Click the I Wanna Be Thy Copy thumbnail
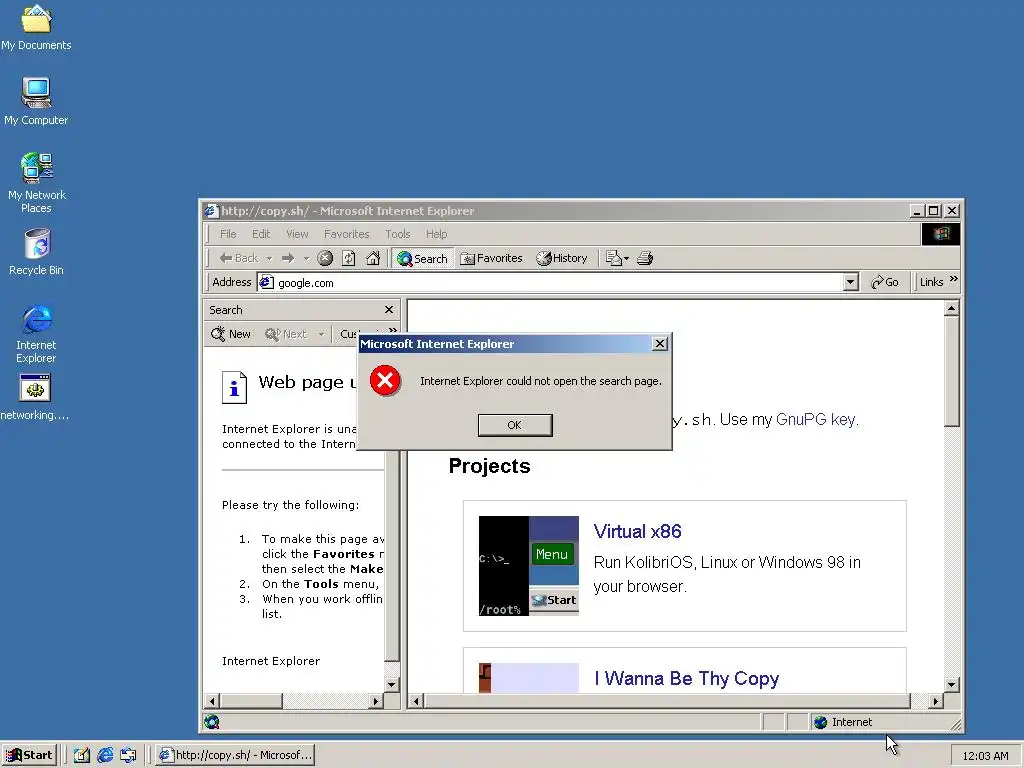The width and height of the screenshot is (1024, 768). (x=528, y=679)
